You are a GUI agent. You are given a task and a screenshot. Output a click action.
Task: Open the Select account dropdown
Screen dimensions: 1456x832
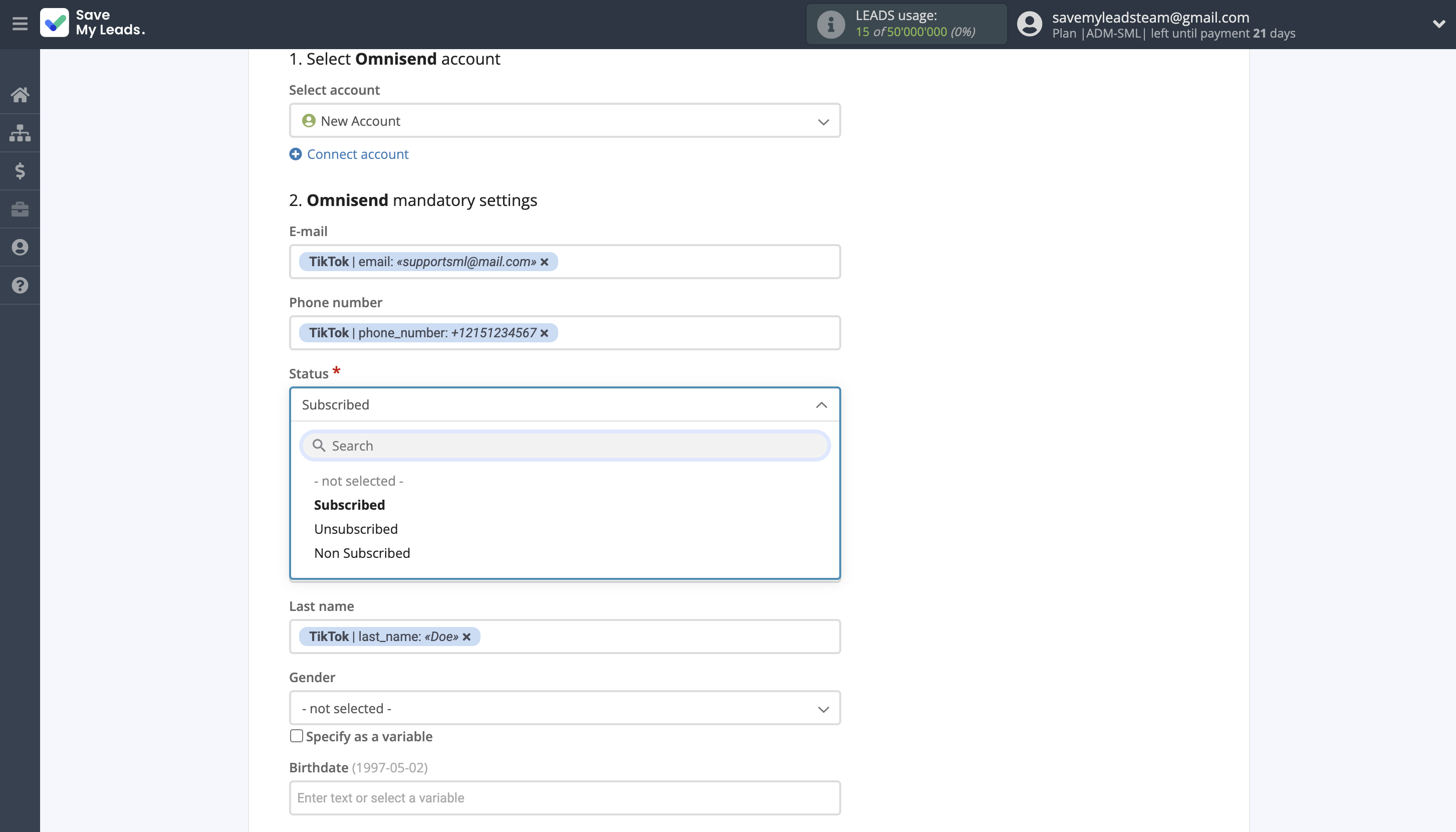(564, 121)
